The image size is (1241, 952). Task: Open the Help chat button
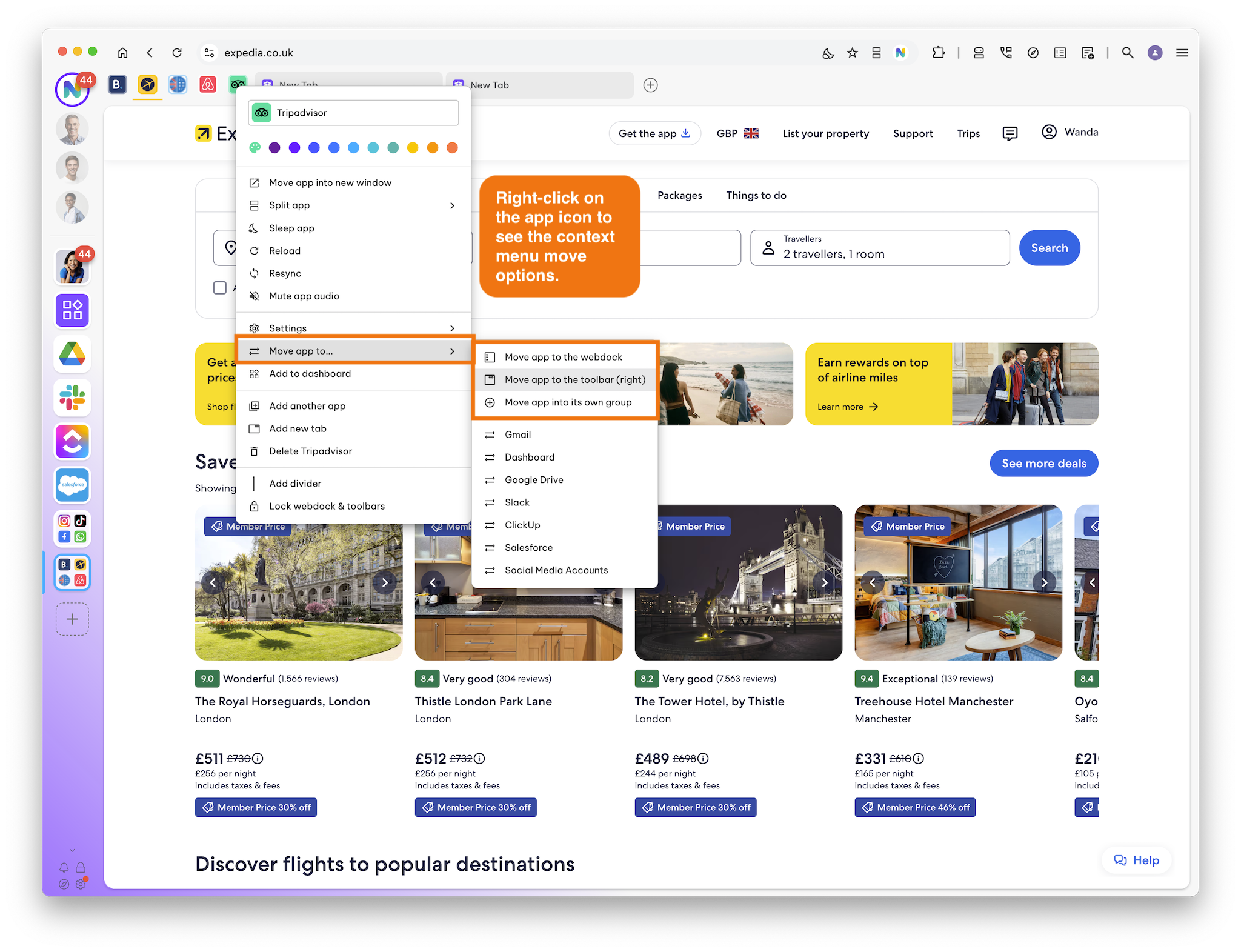(1137, 860)
